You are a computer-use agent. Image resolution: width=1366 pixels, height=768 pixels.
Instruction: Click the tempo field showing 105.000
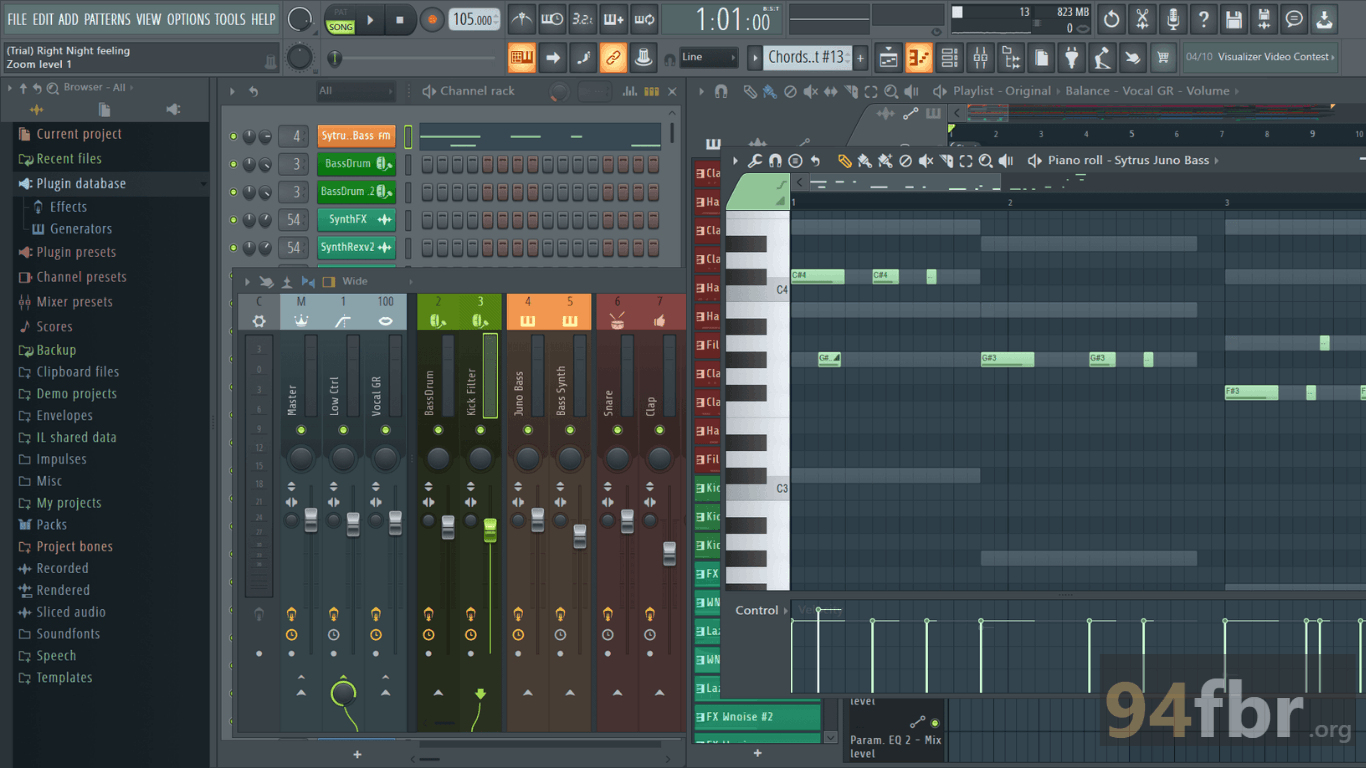(474, 19)
